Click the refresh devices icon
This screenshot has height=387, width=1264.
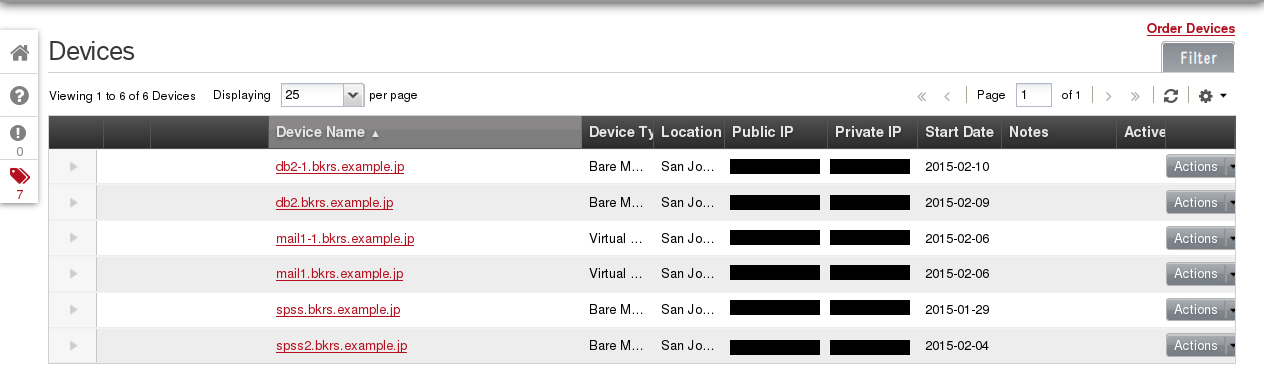coord(1171,95)
